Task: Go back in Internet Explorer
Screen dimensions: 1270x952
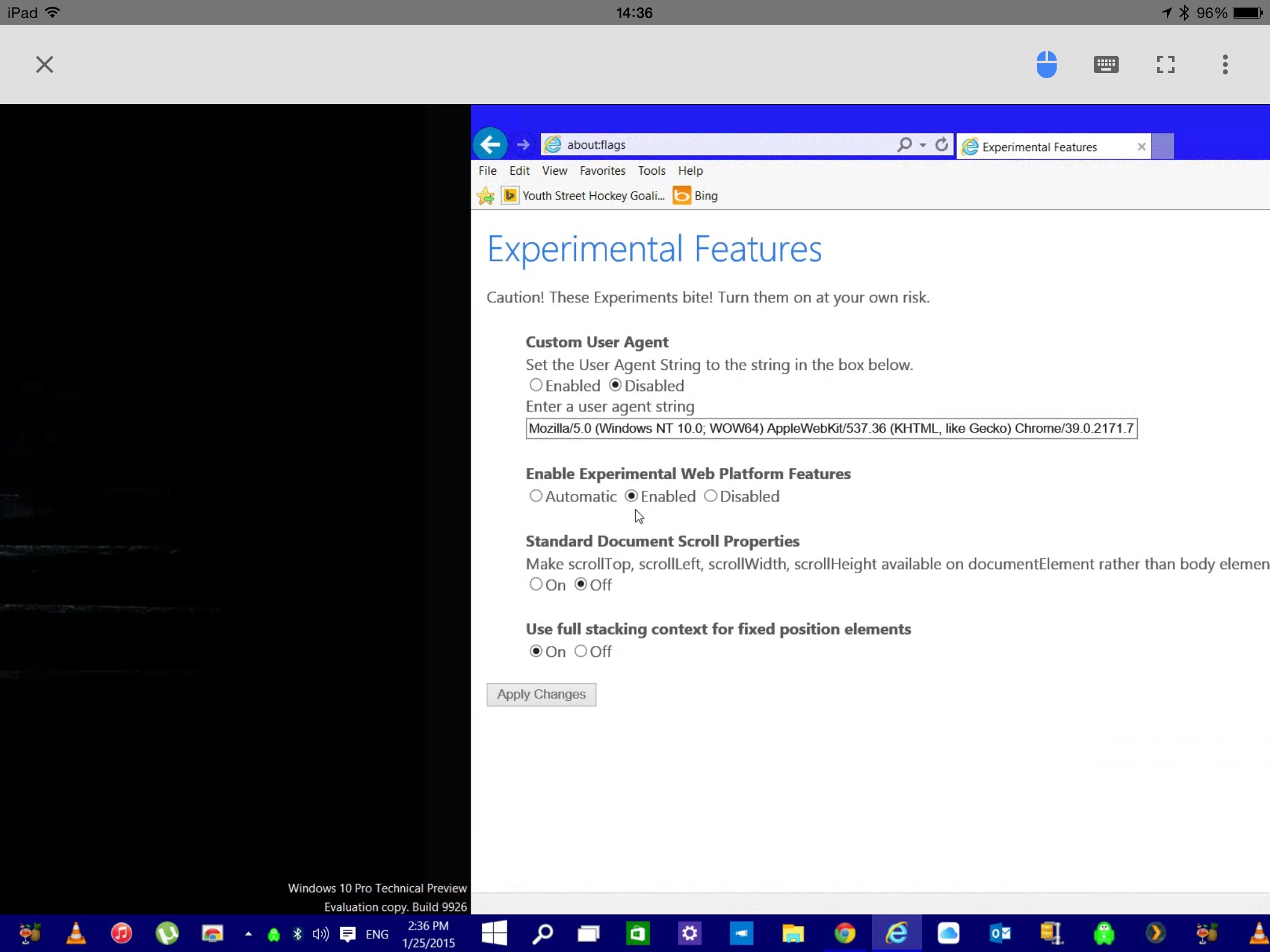Action: [x=490, y=145]
